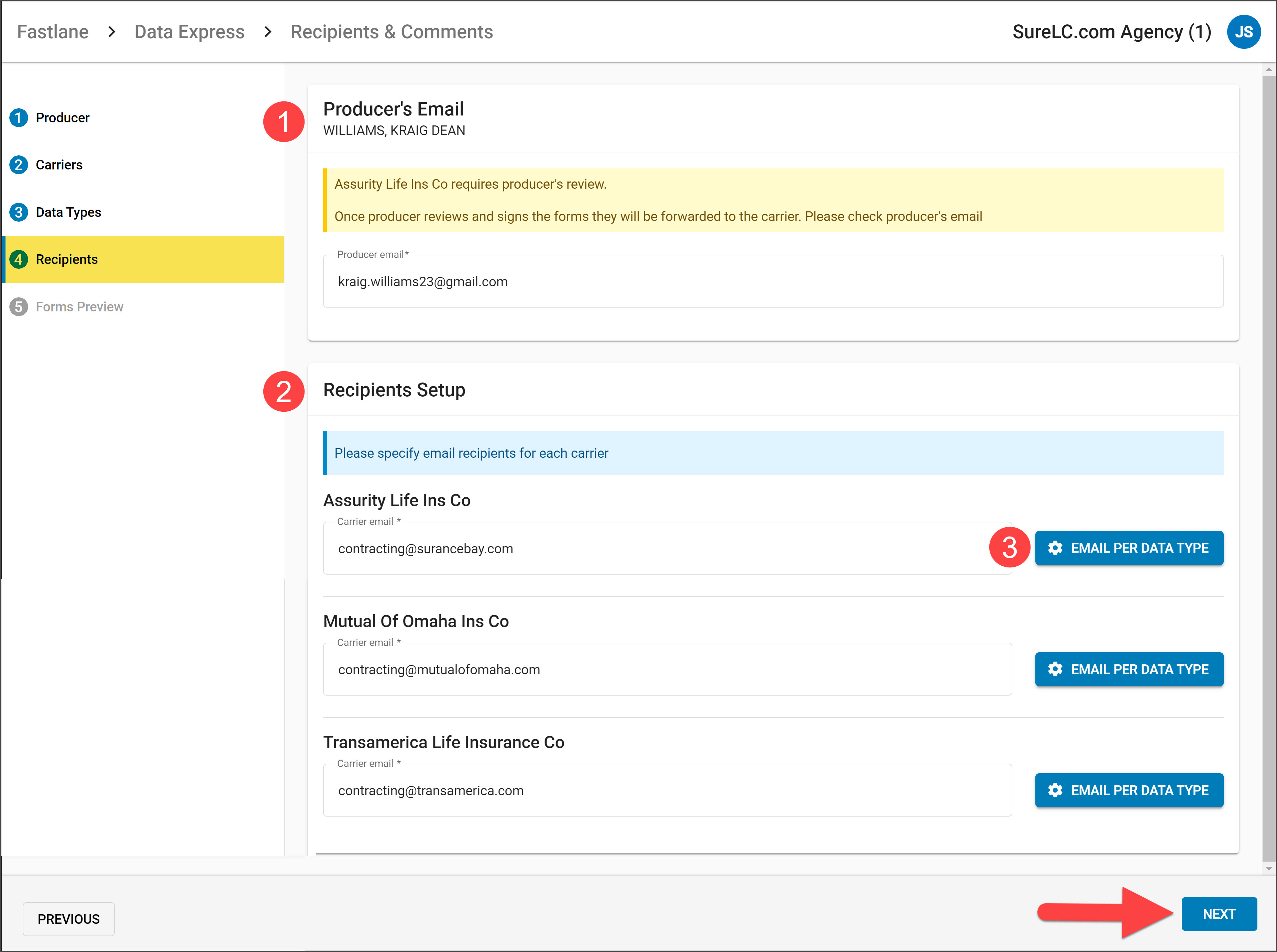
Task: Click the step 1 Producer number icon
Action: coord(19,118)
